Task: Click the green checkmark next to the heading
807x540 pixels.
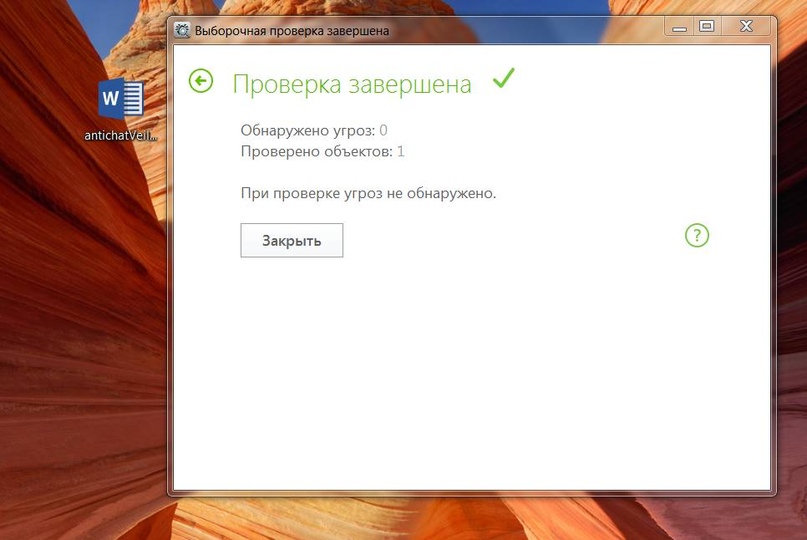Action: tap(503, 79)
